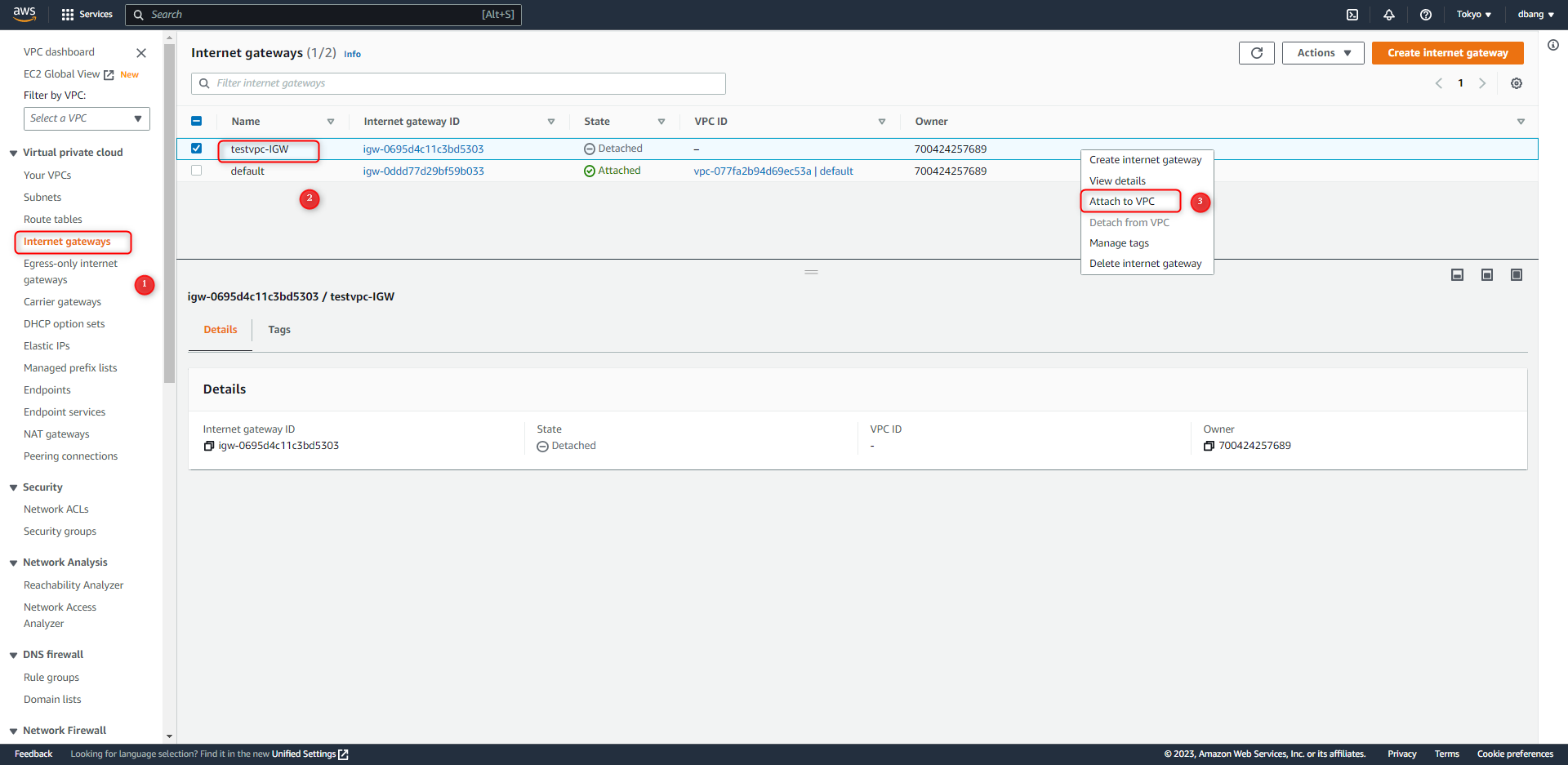Choose Create internet gateway in context menu
1568x765 pixels.
click(x=1146, y=160)
